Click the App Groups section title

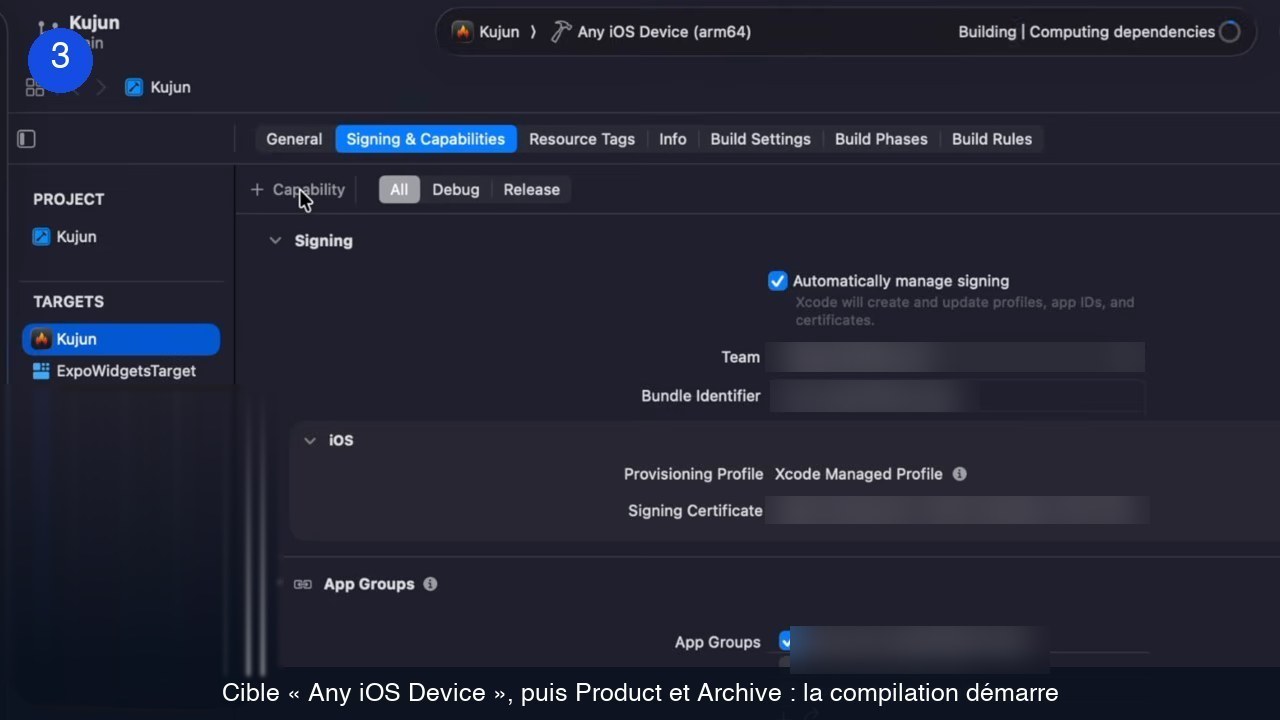[x=369, y=584]
